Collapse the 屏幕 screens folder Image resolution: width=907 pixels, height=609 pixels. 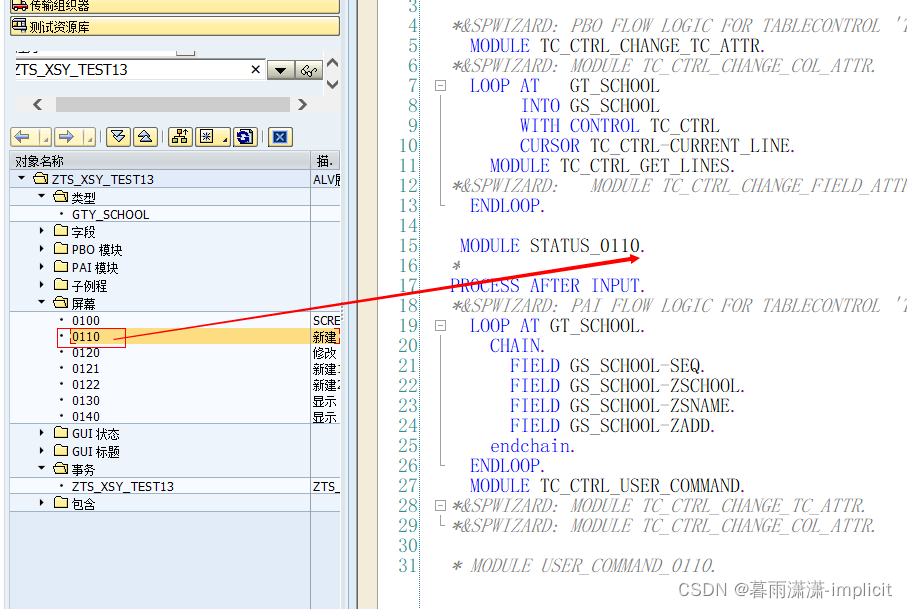(41, 302)
